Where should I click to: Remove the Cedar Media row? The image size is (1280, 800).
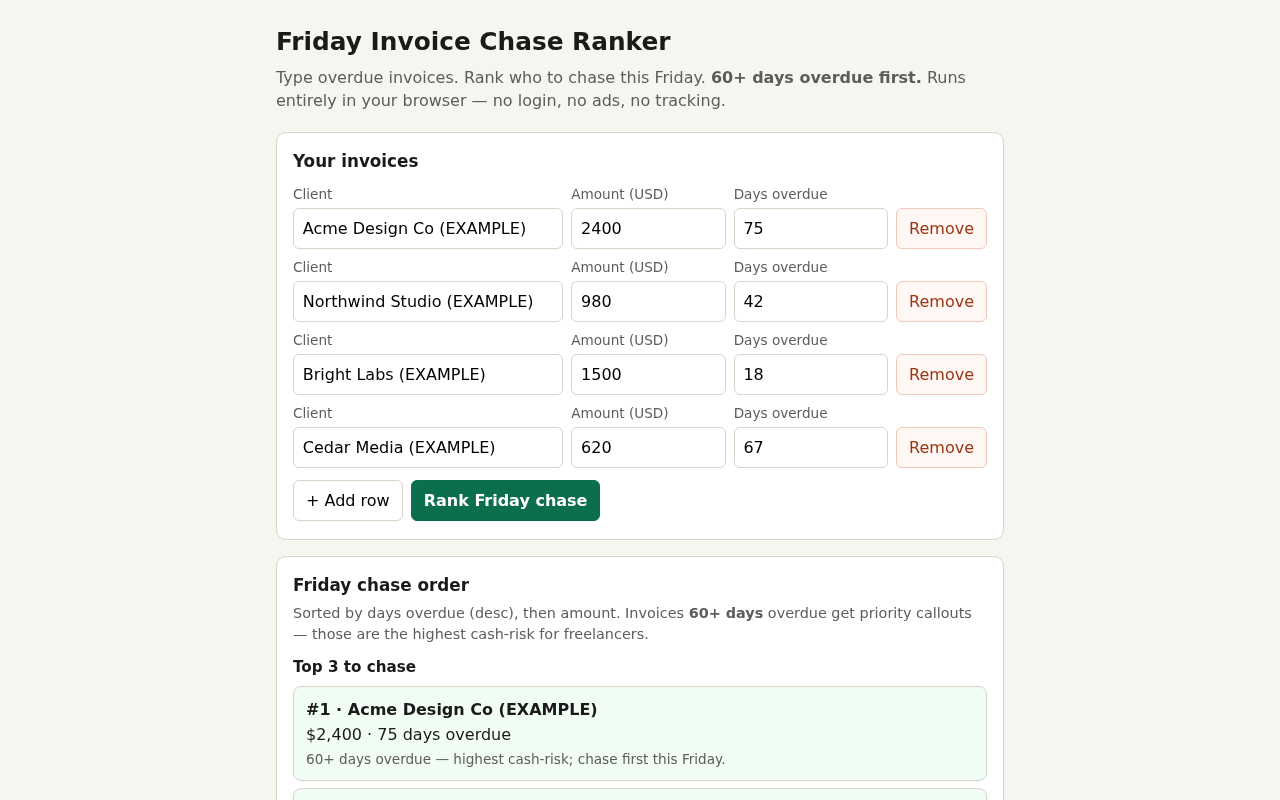click(941, 447)
